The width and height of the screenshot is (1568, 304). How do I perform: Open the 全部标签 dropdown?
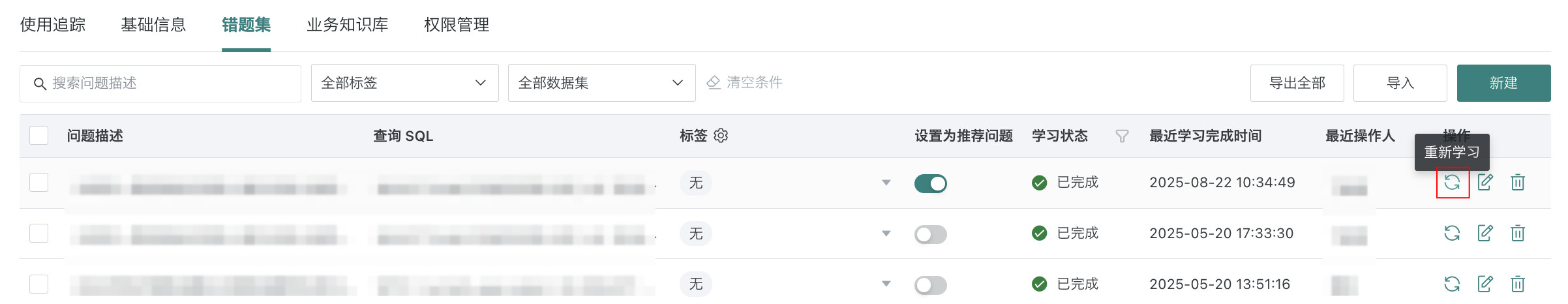(405, 83)
